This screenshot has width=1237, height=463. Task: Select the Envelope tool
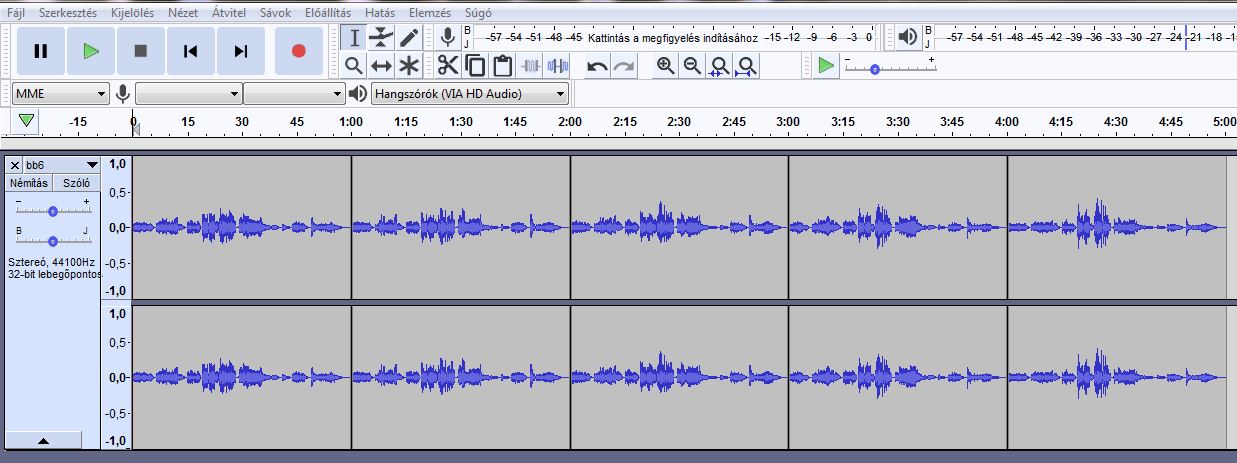click(x=381, y=38)
